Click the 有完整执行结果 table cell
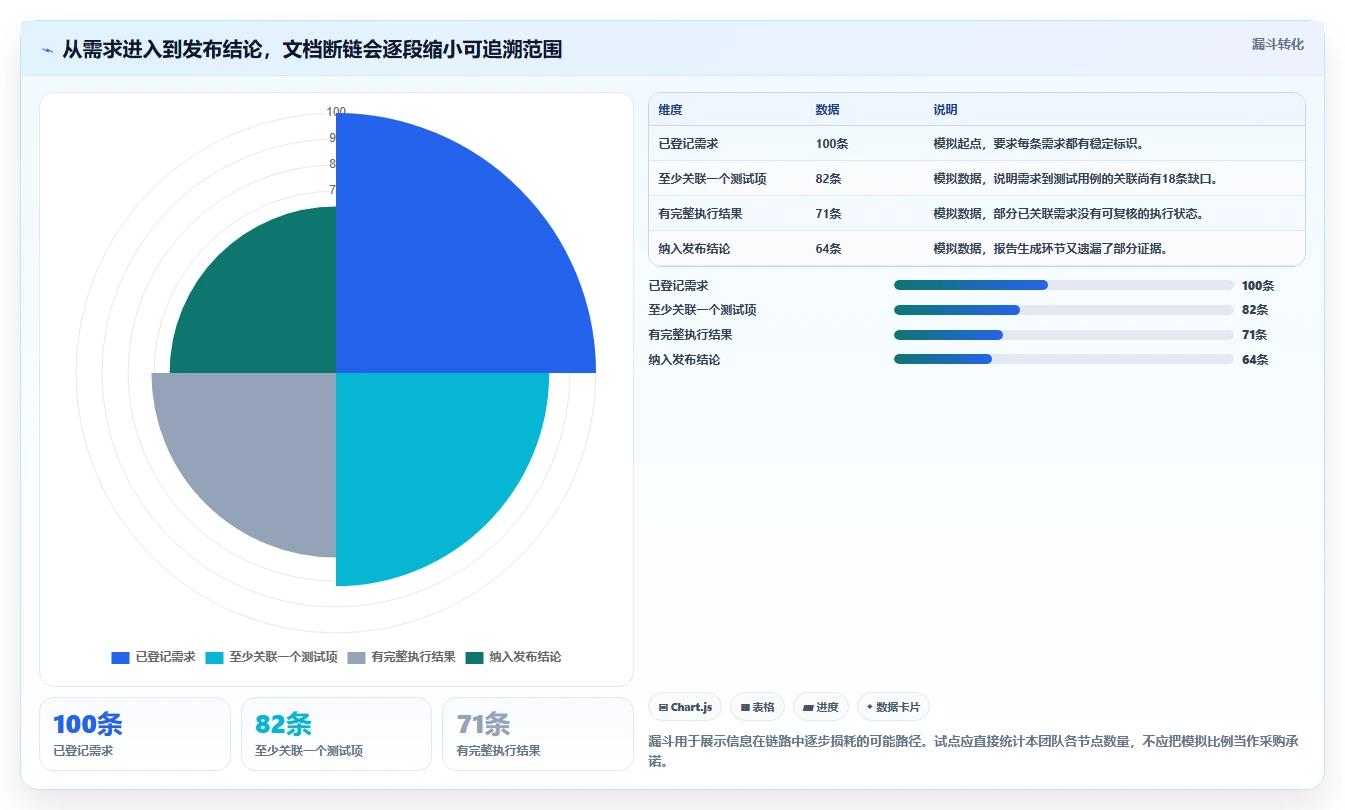This screenshot has height=810, width=1345. (700, 214)
